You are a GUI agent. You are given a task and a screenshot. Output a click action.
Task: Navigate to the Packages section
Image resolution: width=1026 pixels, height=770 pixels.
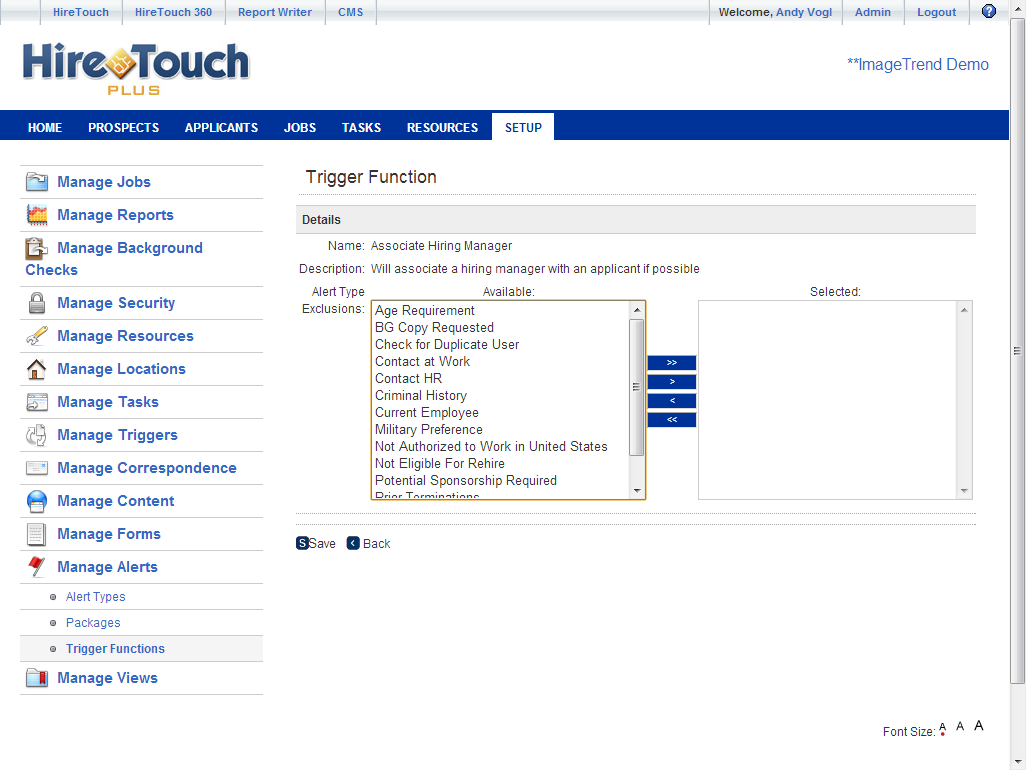click(x=93, y=622)
